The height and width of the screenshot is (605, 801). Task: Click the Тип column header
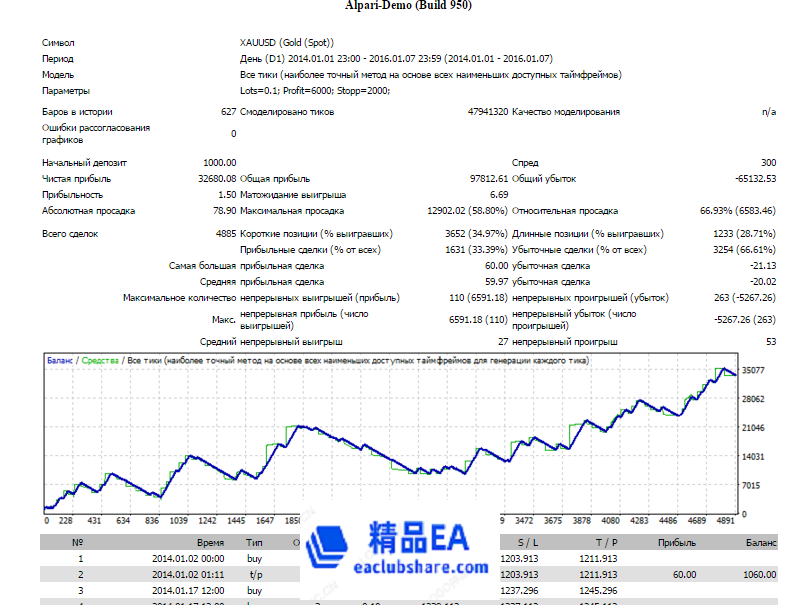[254, 542]
